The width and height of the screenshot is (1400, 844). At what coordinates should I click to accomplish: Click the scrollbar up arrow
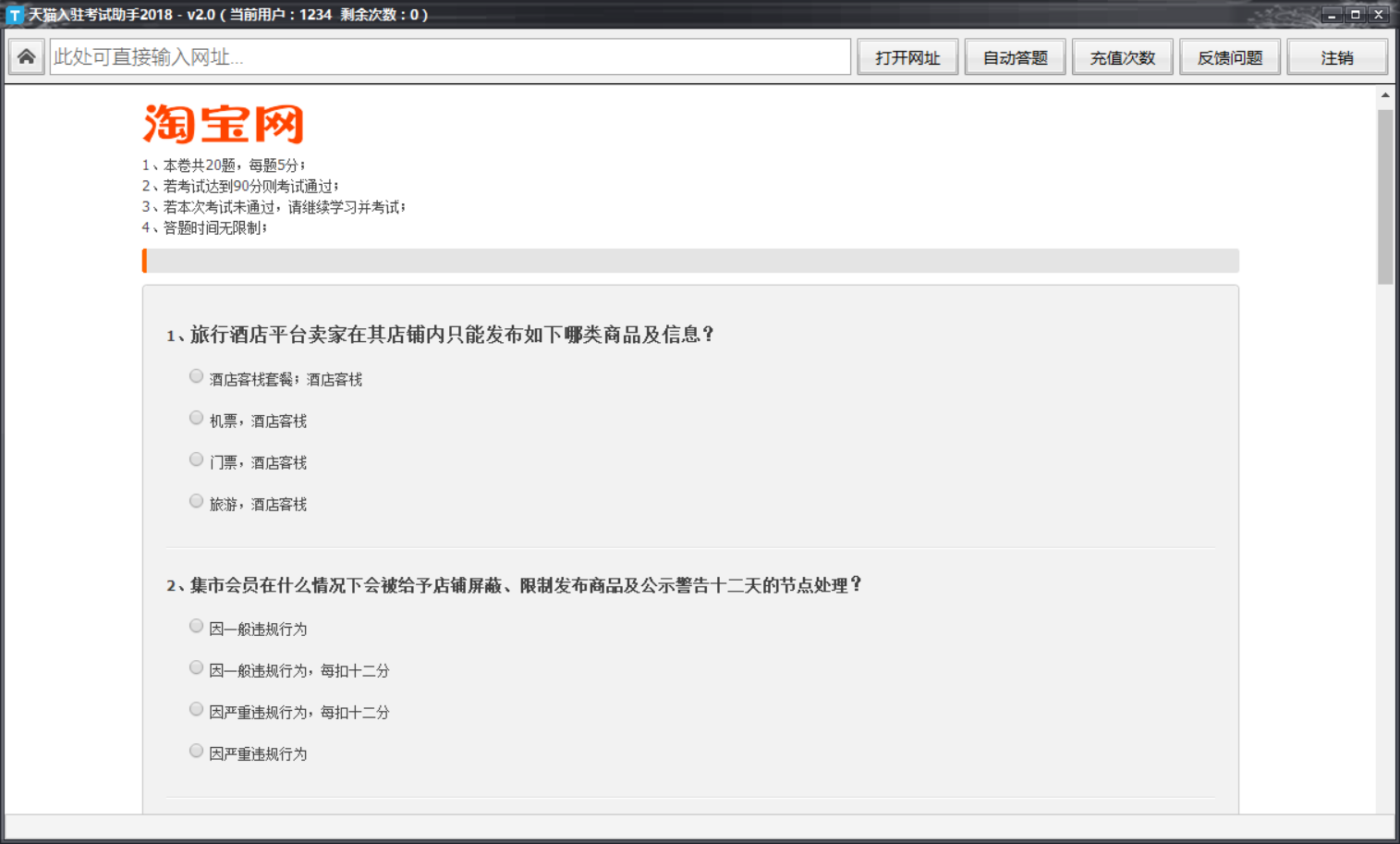point(1384,95)
